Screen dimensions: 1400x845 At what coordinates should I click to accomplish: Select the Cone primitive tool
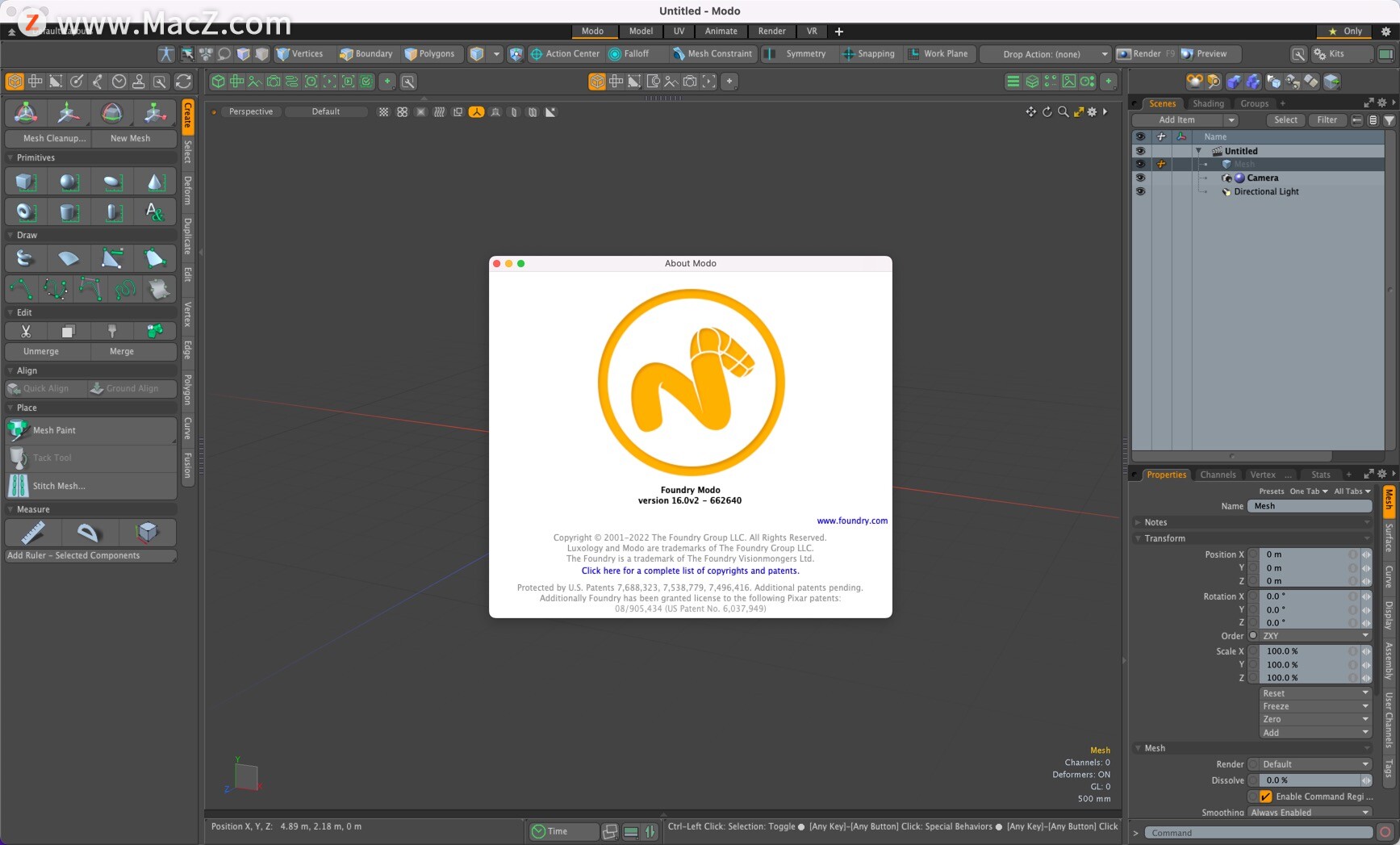point(155,182)
